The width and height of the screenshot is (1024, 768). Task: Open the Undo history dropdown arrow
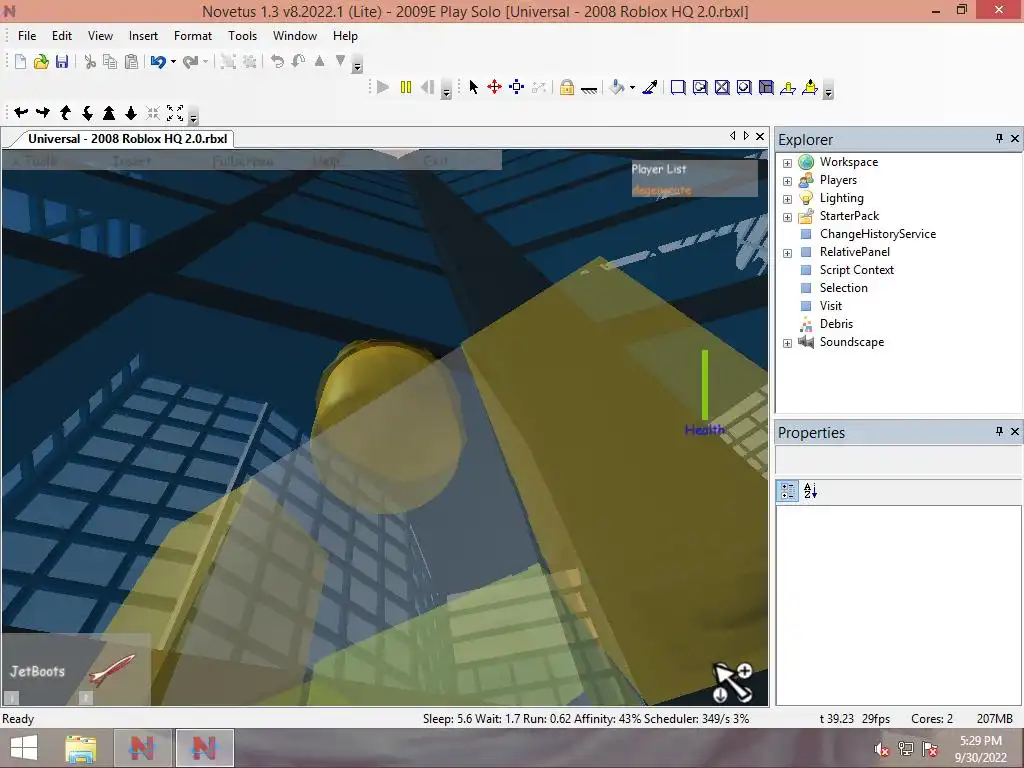click(x=173, y=61)
